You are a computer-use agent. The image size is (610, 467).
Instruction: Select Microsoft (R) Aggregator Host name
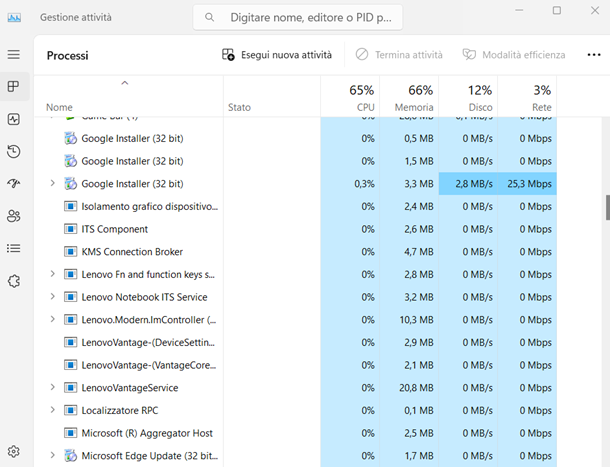pos(147,433)
